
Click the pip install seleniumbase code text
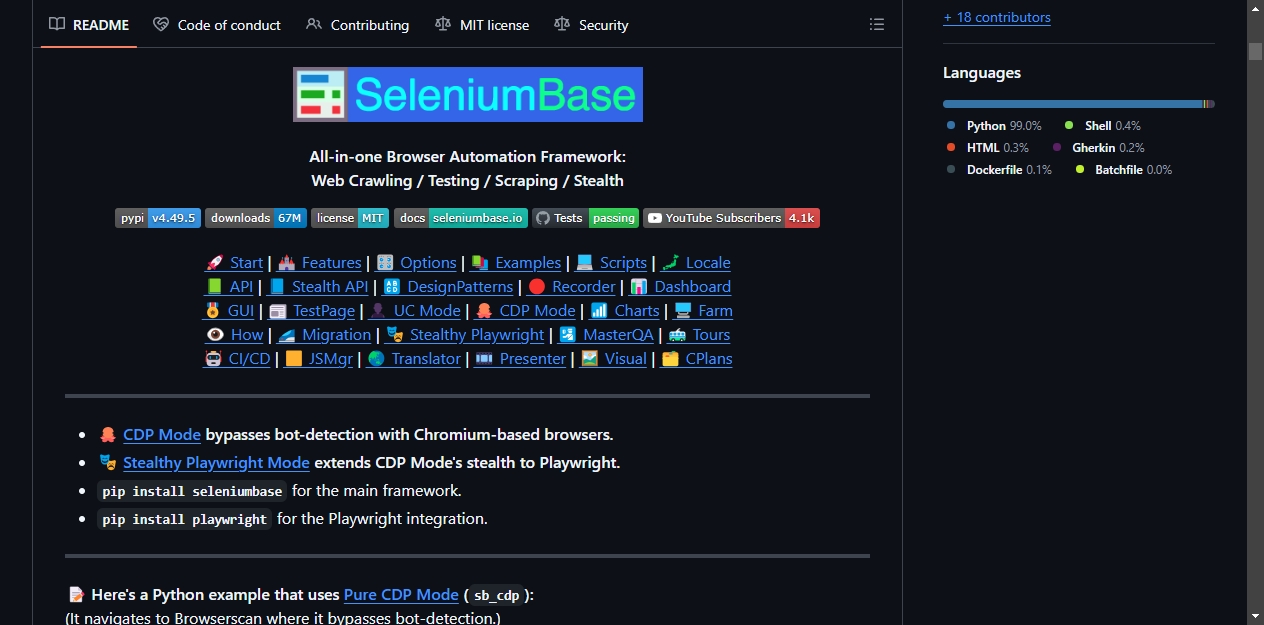coord(192,491)
